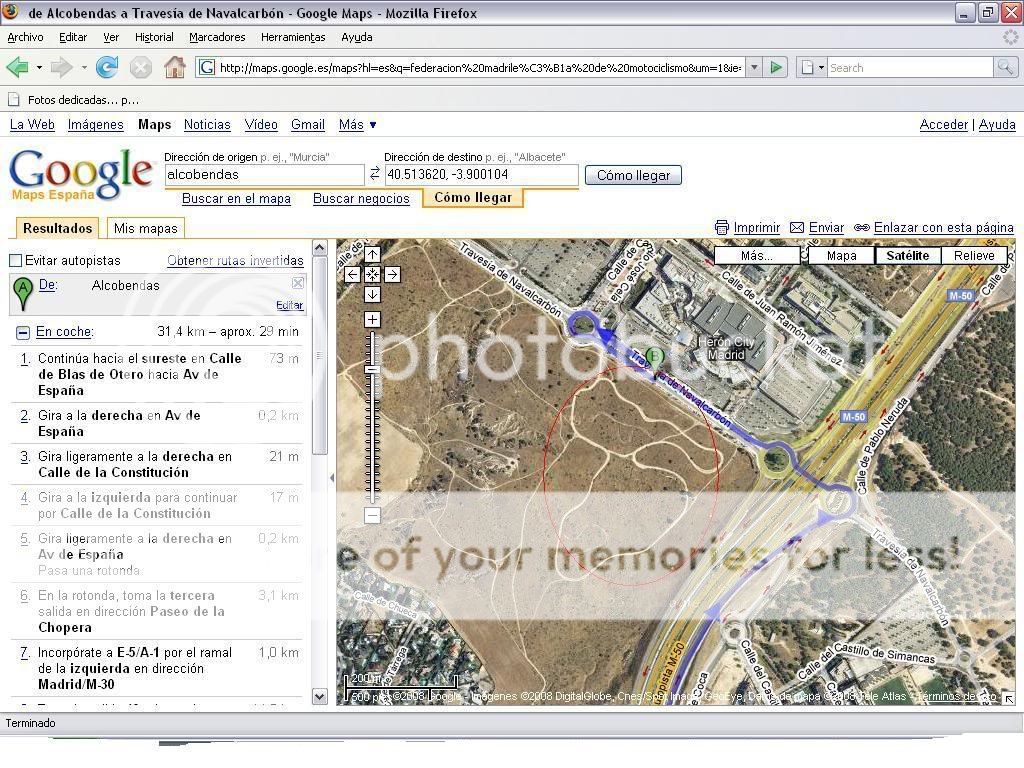This screenshot has height=768, width=1024.
Task: Enable the Evitar autopistas checkbox
Action: click(x=16, y=261)
